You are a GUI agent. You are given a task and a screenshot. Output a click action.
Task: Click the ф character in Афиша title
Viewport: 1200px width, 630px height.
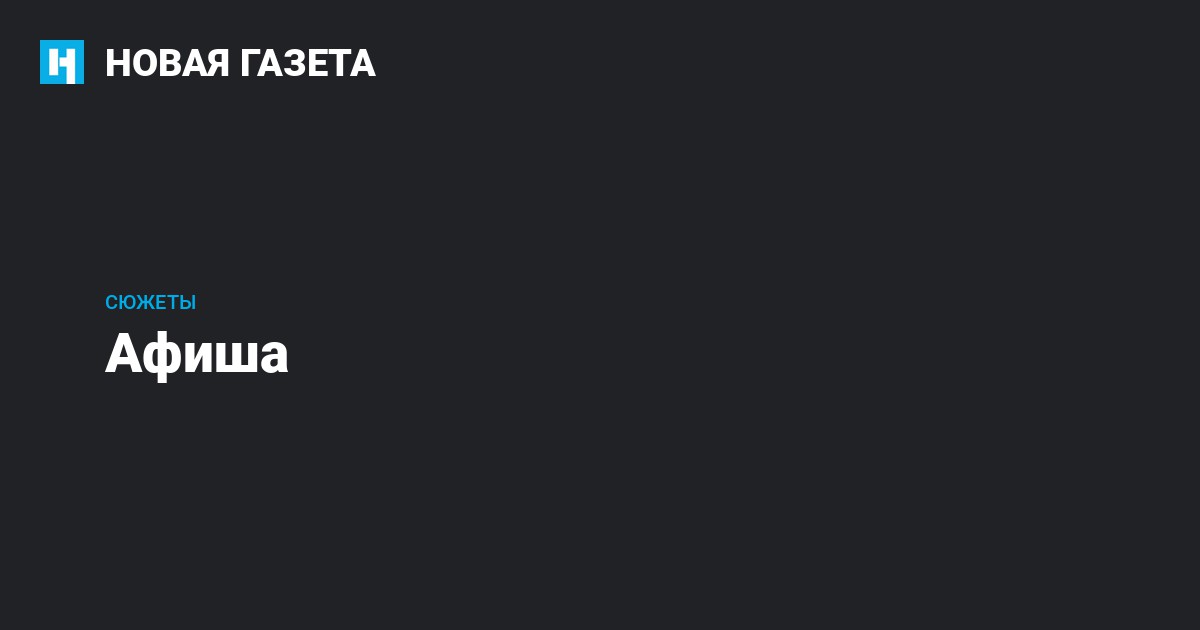[x=162, y=357]
